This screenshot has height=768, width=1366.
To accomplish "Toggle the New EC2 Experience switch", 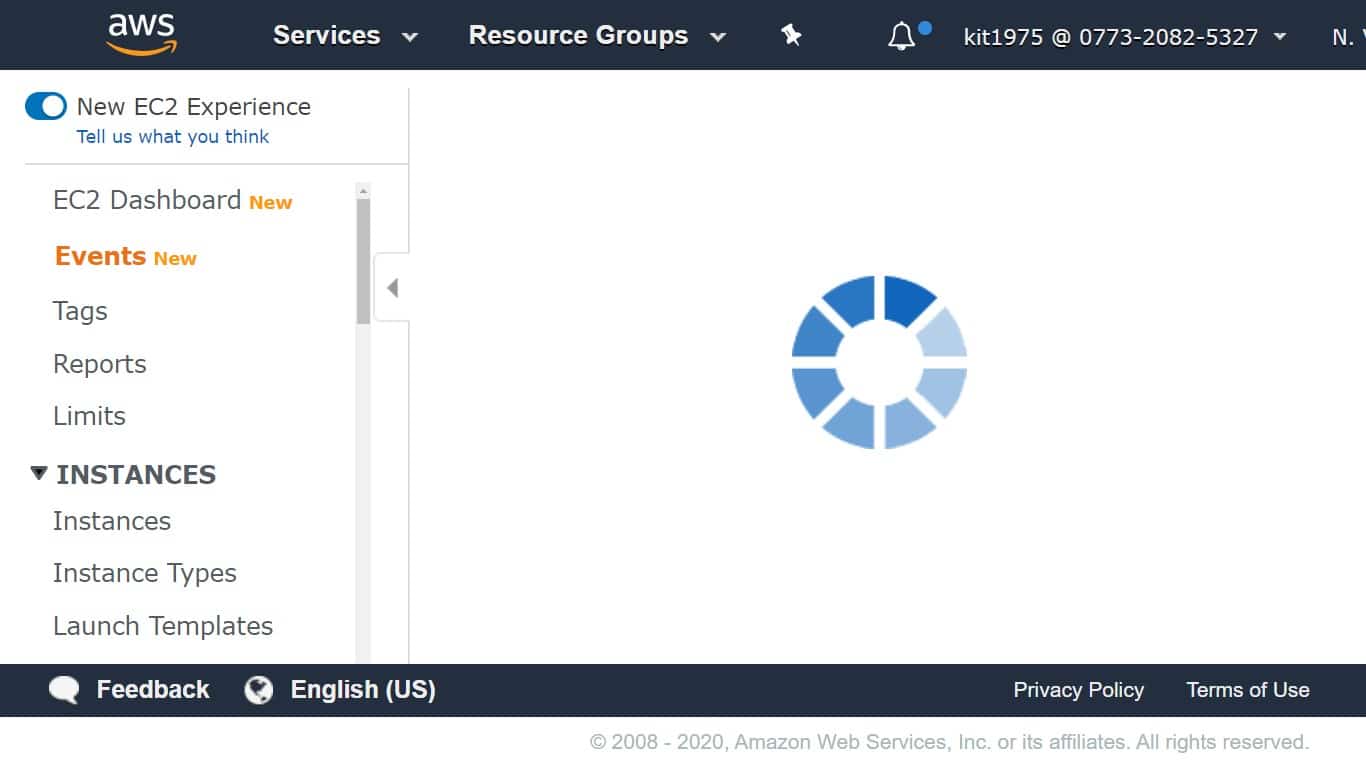I will point(46,106).
